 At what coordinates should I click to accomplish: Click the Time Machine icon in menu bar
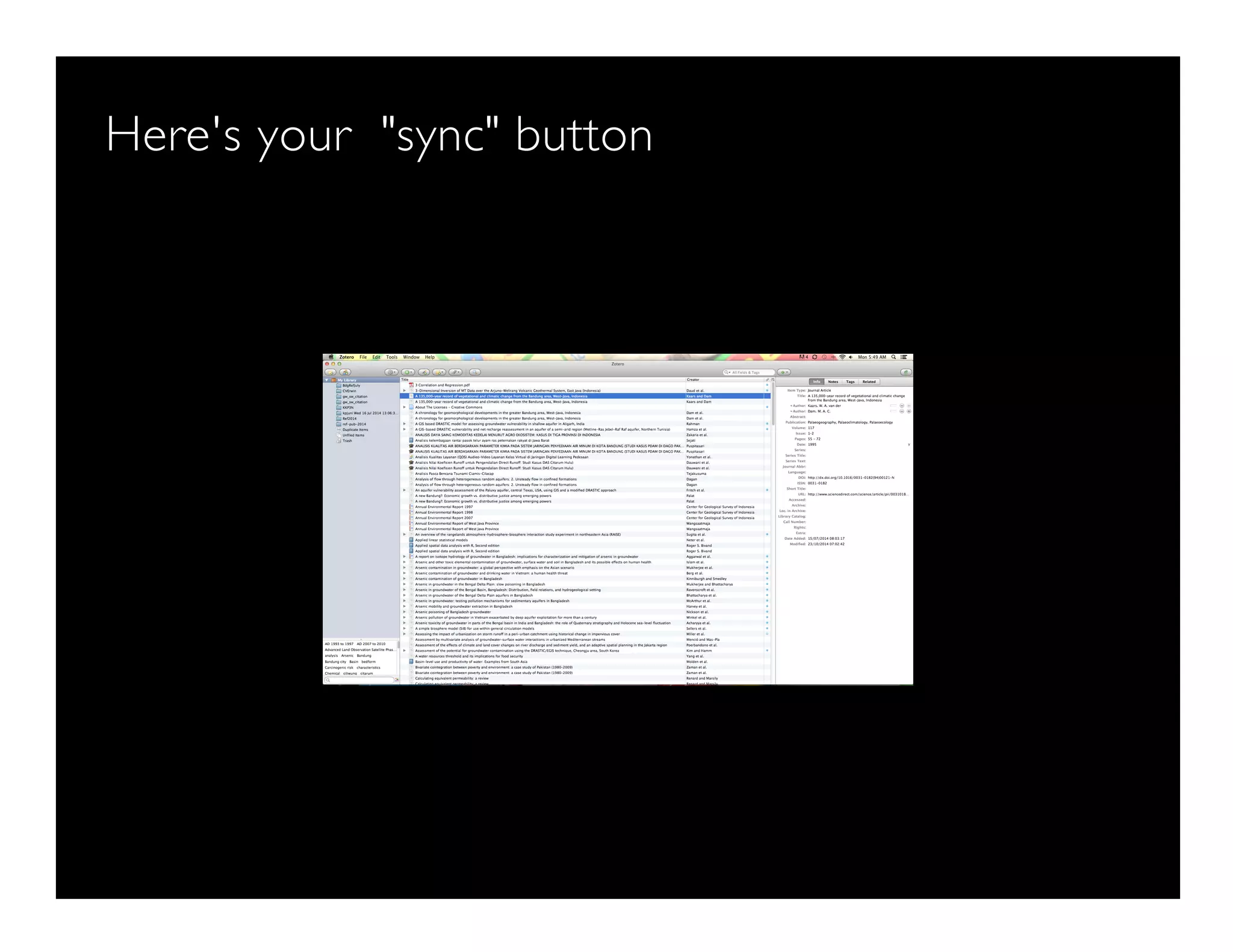[824, 357]
